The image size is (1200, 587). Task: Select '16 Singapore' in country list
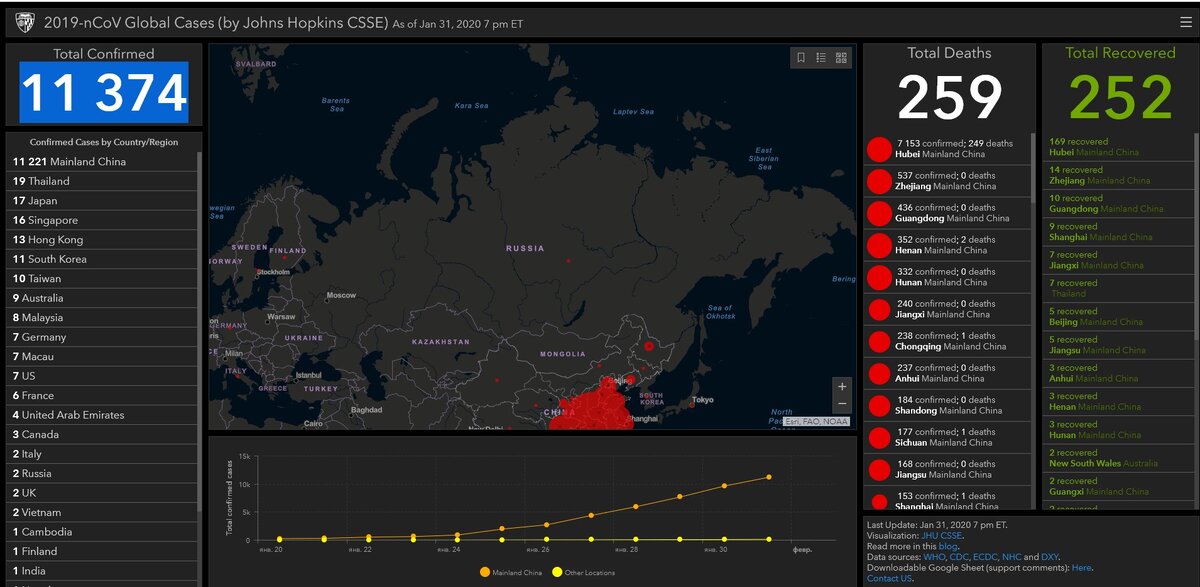pyautogui.click(x=101, y=220)
